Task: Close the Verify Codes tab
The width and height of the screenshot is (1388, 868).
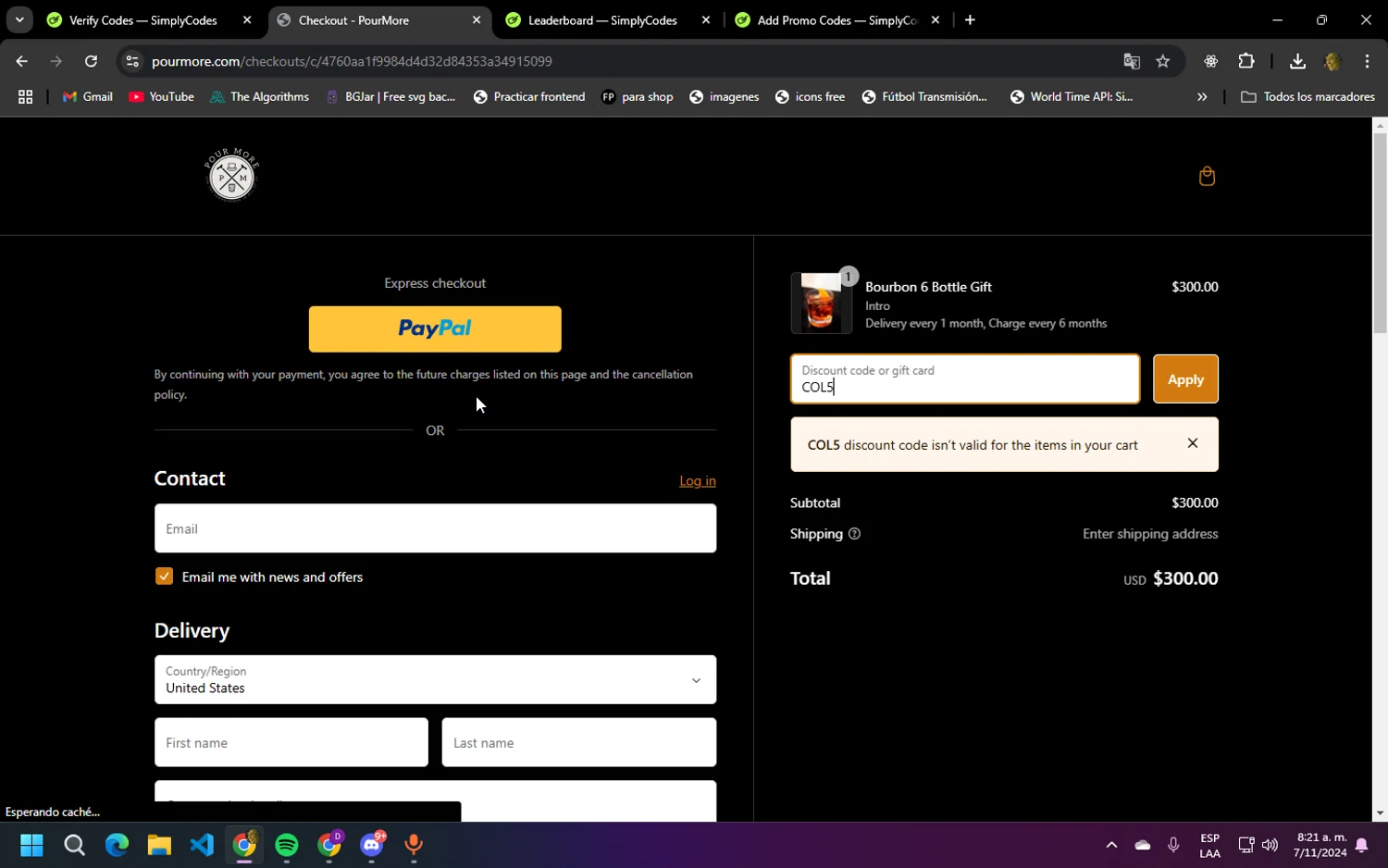Action: coord(247,19)
